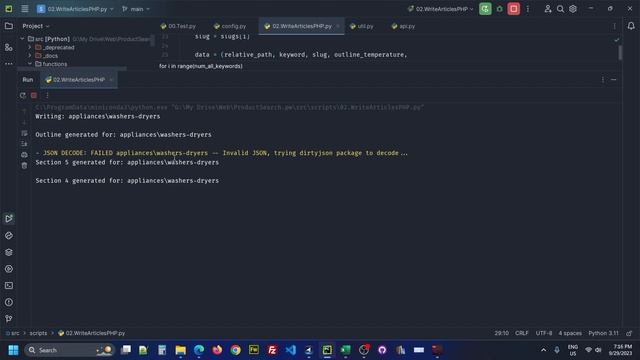Switch to api.py editor tab
640x360 pixels.
pyautogui.click(x=403, y=26)
